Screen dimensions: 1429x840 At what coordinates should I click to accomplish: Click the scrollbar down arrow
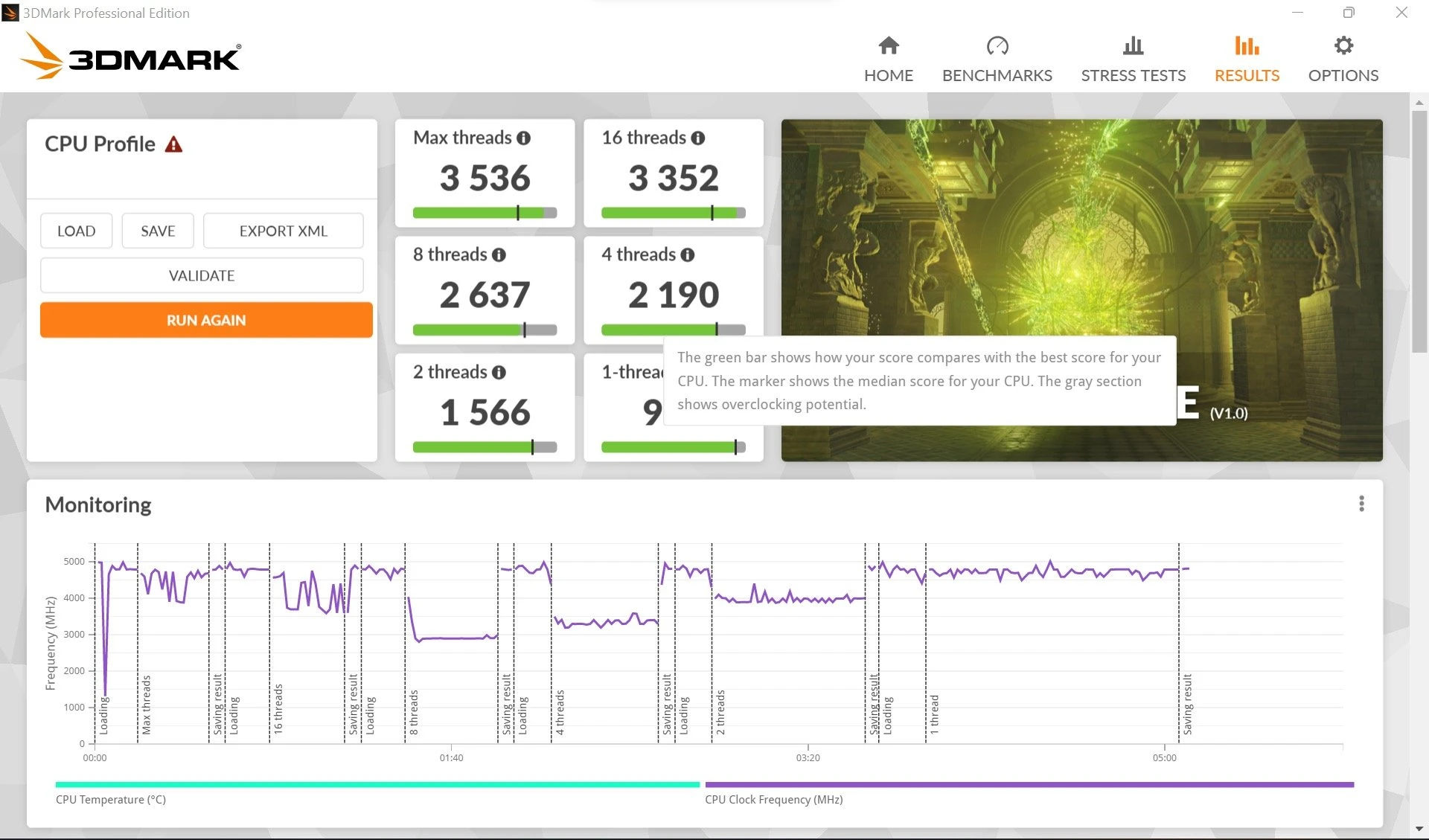[1419, 829]
